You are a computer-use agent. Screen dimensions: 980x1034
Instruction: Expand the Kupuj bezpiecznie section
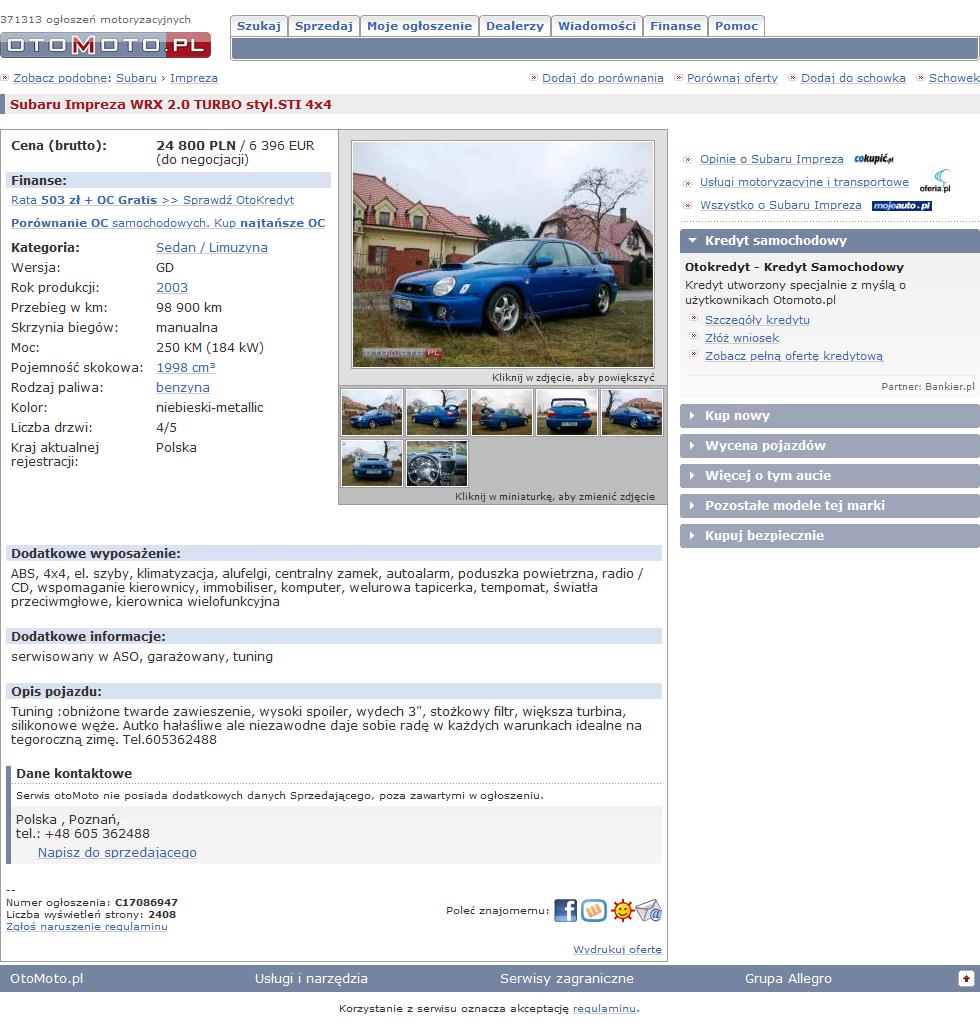click(830, 536)
